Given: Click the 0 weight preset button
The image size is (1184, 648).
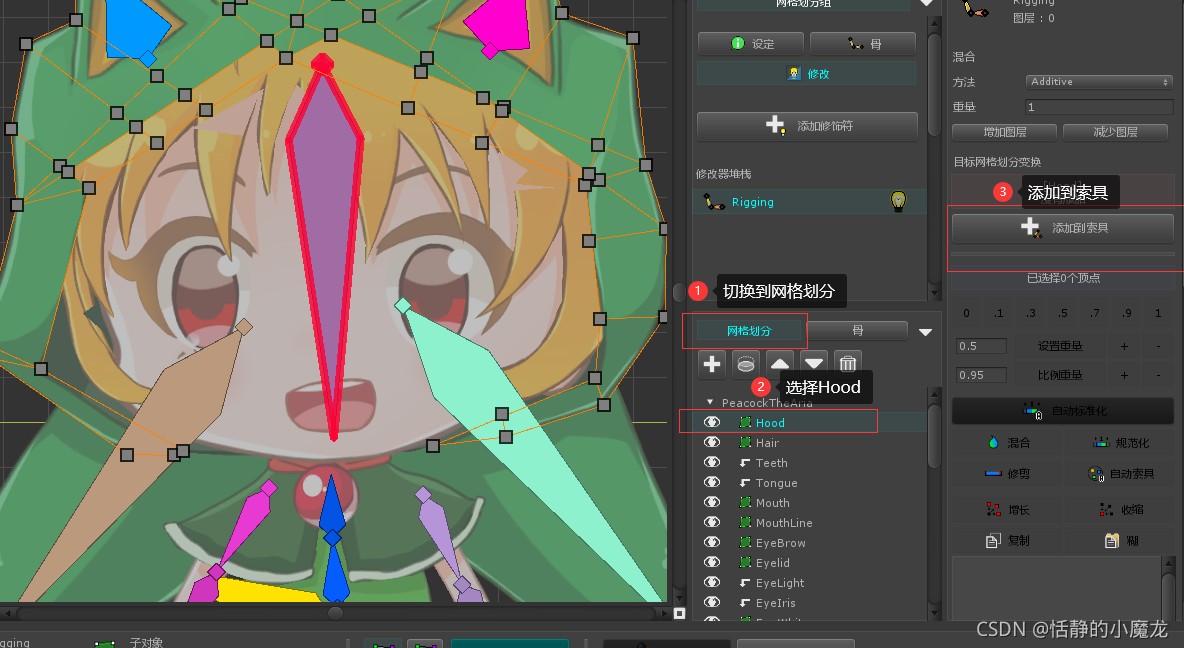Looking at the screenshot, I should (x=967, y=313).
